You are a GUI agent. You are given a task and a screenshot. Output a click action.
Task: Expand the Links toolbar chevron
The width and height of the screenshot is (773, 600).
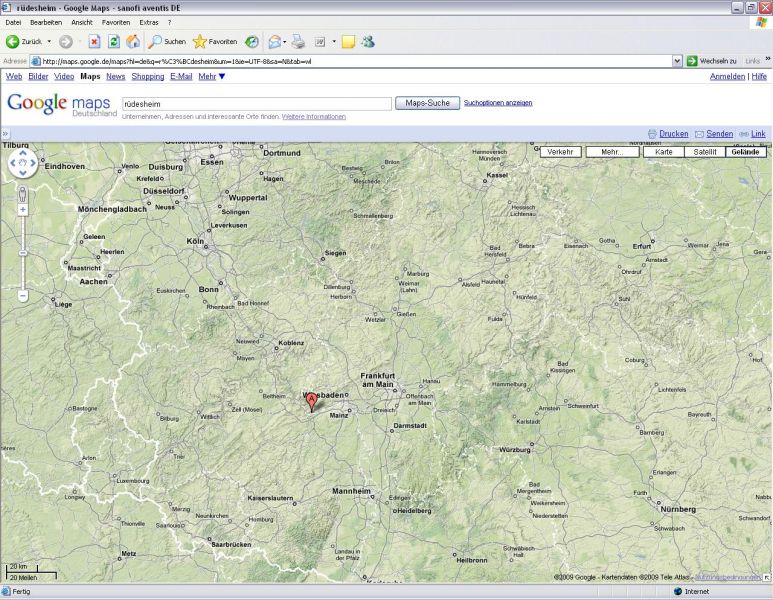(768, 59)
